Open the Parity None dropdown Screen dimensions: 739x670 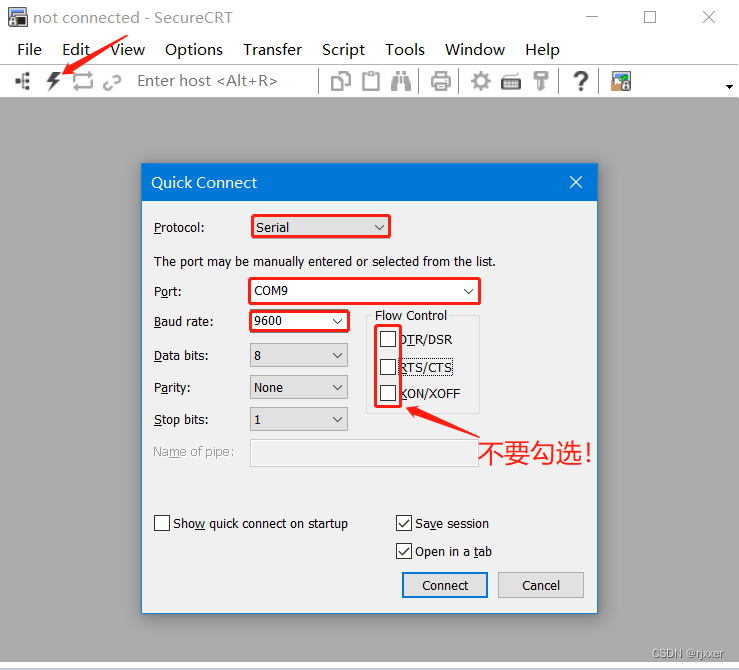pos(299,387)
